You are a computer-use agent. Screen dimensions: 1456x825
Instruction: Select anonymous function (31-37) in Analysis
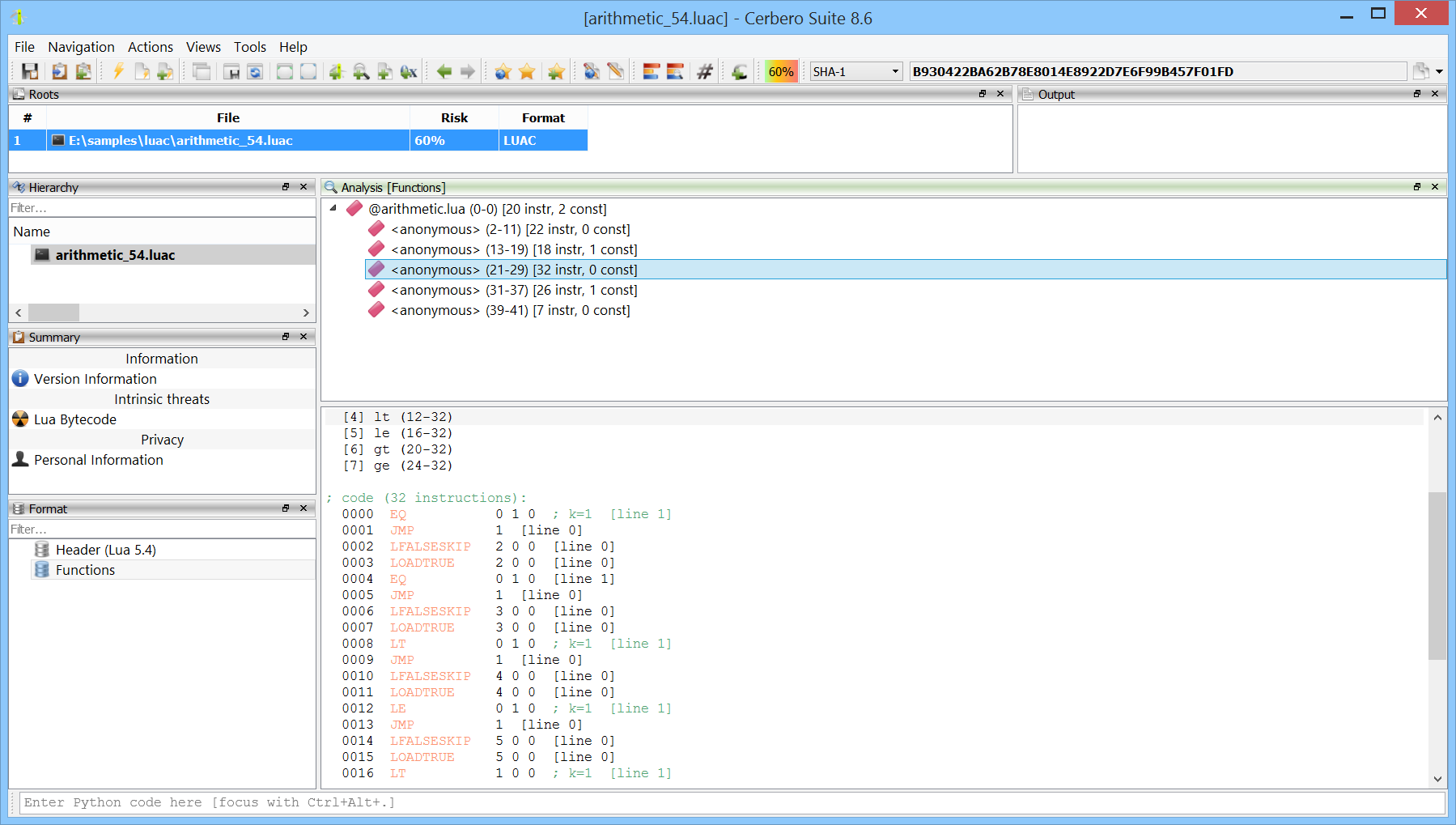click(x=514, y=290)
